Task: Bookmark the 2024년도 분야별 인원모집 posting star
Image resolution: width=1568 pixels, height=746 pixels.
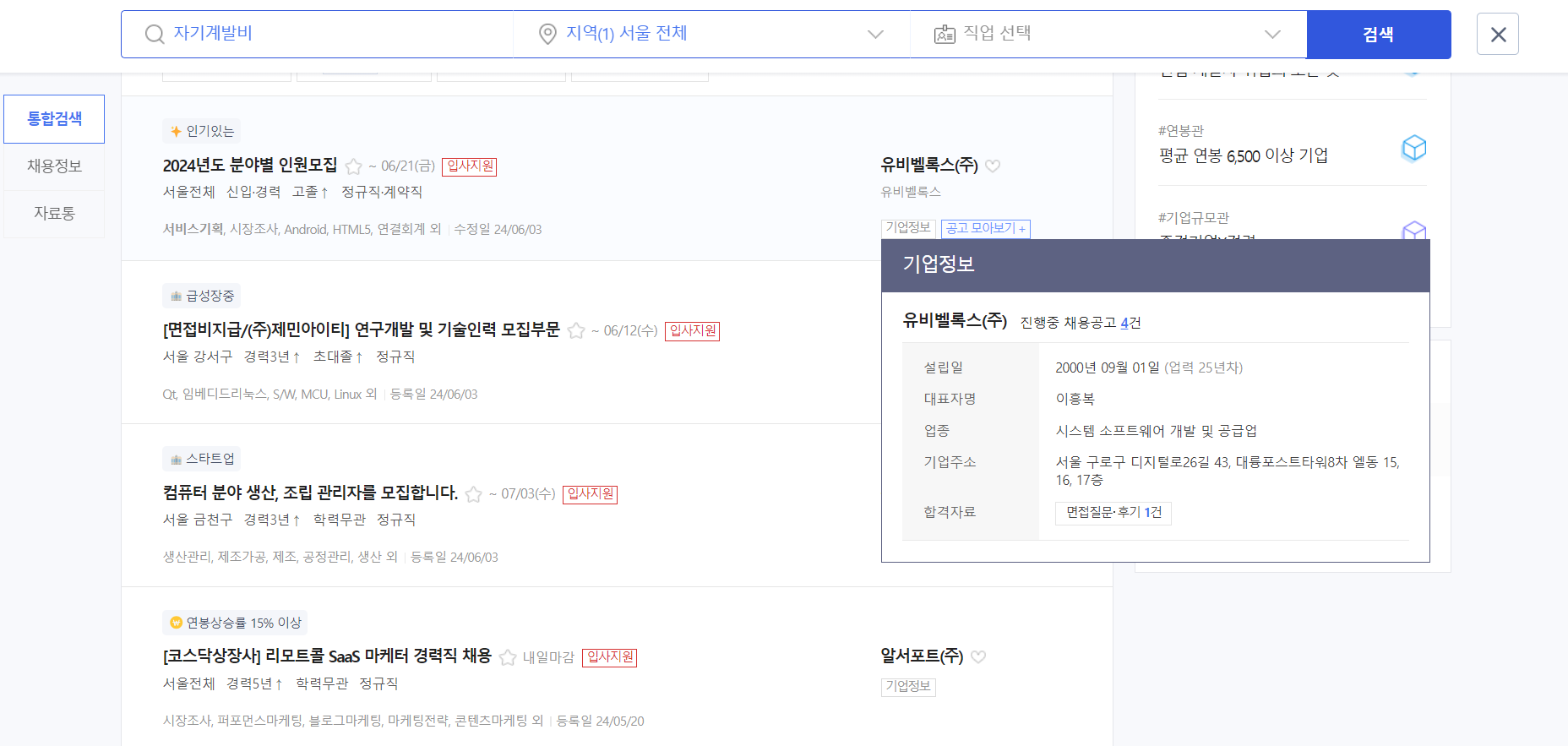Action: click(354, 166)
